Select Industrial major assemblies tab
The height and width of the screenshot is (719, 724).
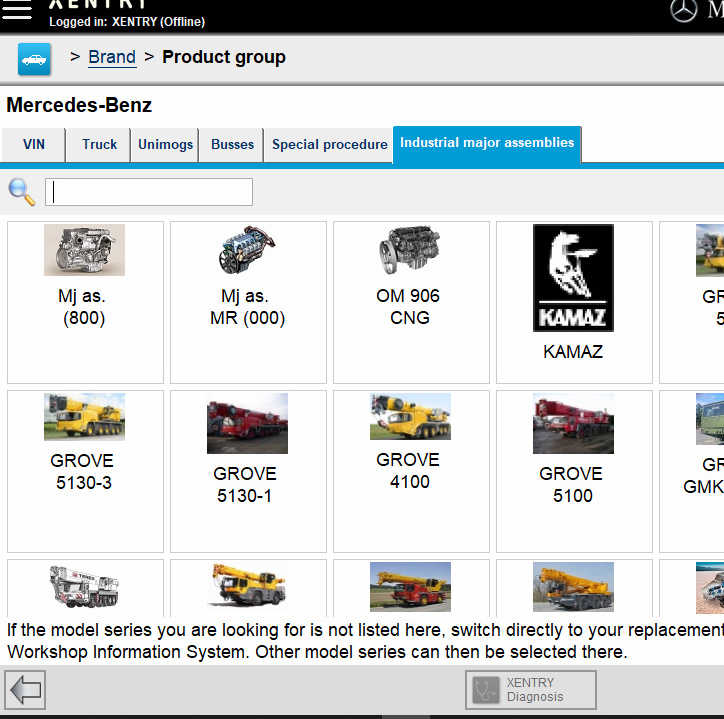(x=487, y=143)
